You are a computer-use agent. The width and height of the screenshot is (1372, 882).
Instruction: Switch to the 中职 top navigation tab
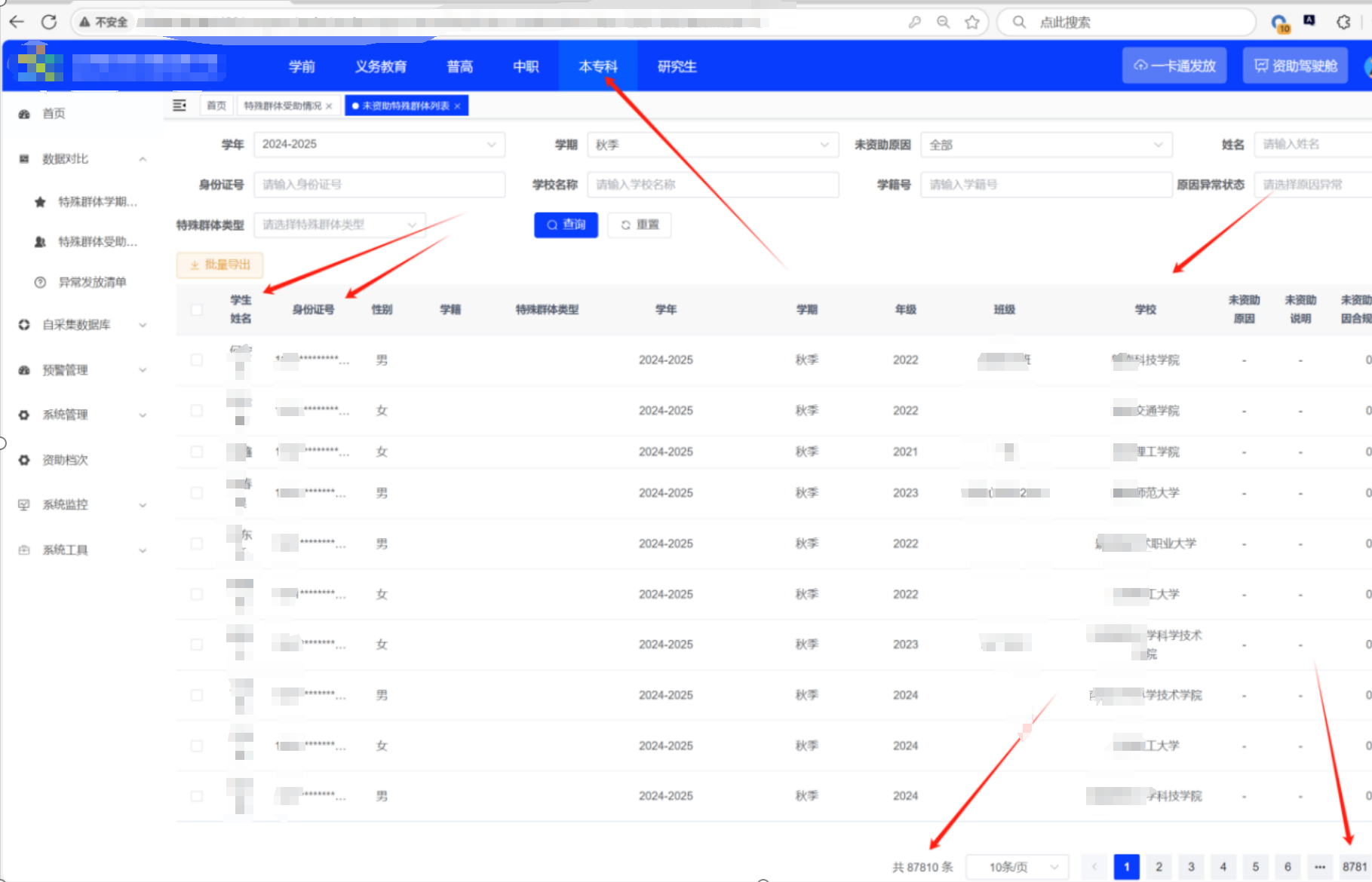pyautogui.click(x=526, y=66)
